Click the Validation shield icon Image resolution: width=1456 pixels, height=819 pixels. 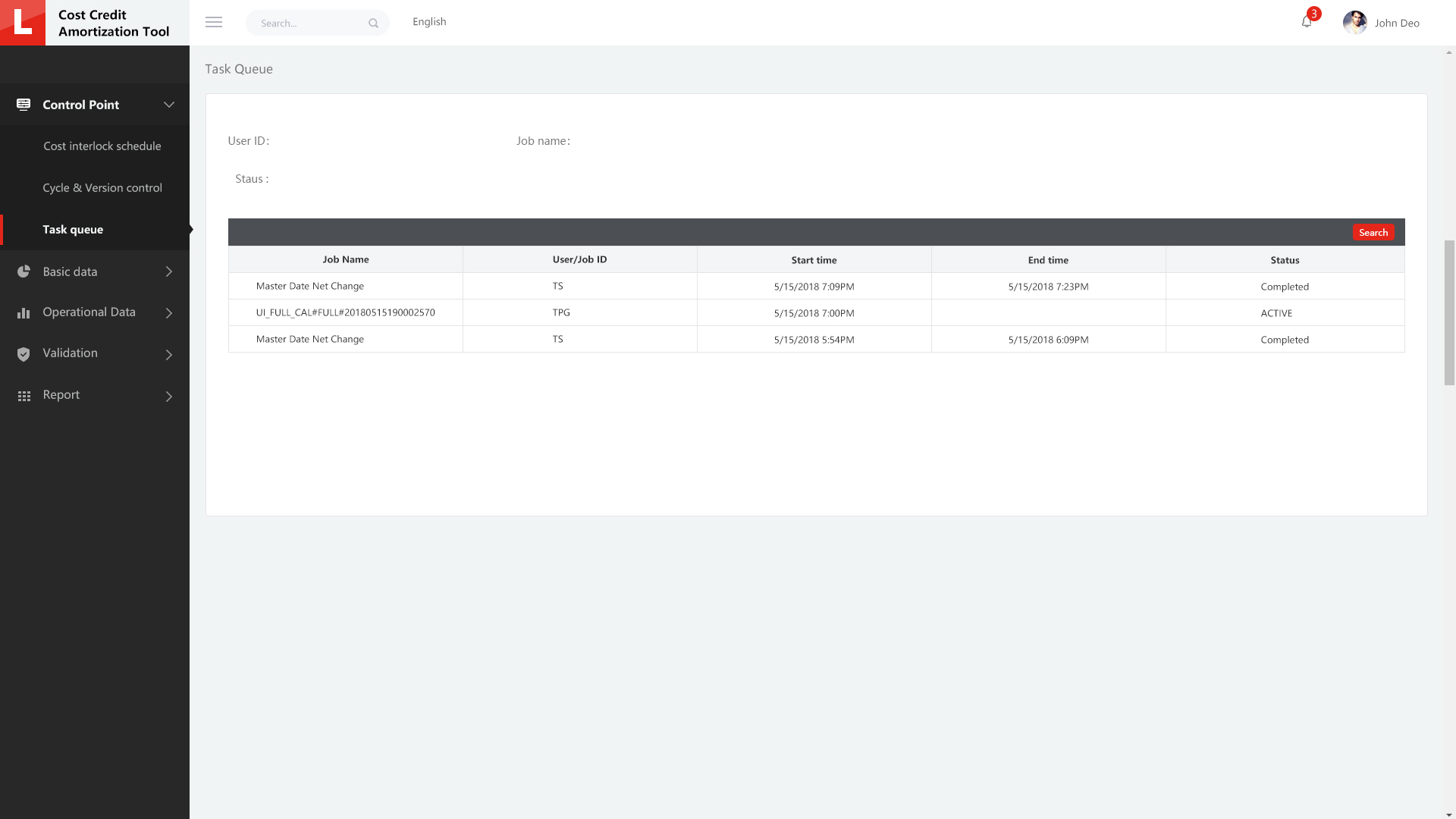tap(24, 354)
